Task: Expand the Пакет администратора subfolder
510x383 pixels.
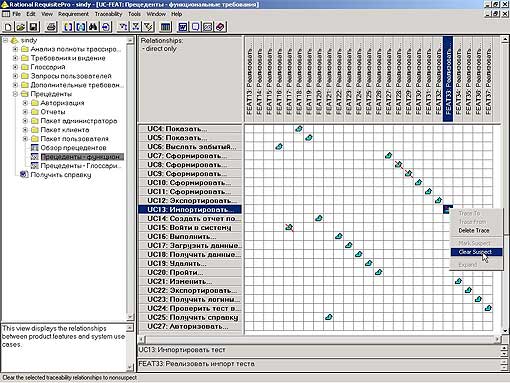Action: tap(25, 121)
